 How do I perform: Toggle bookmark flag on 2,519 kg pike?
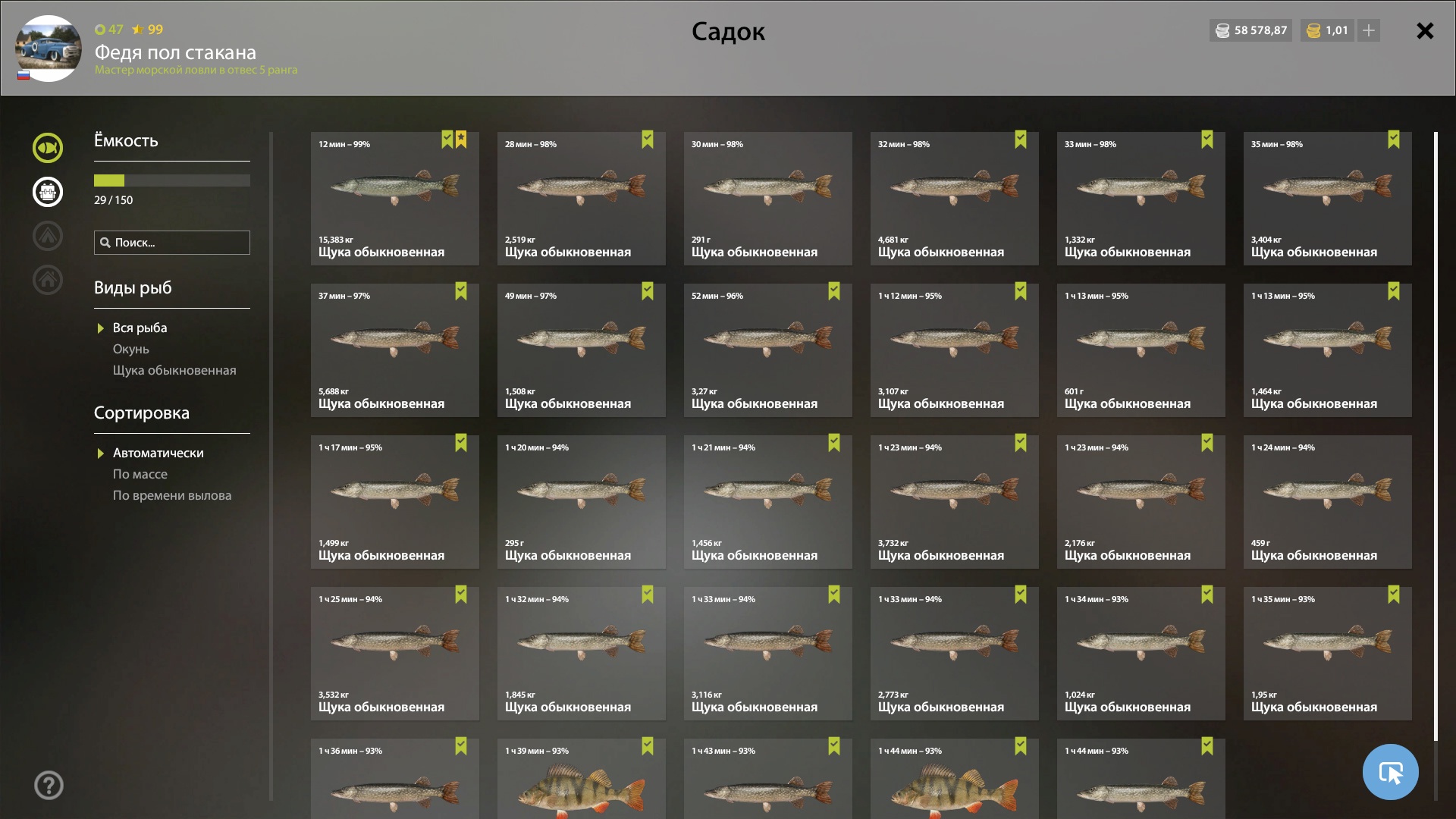[x=648, y=140]
